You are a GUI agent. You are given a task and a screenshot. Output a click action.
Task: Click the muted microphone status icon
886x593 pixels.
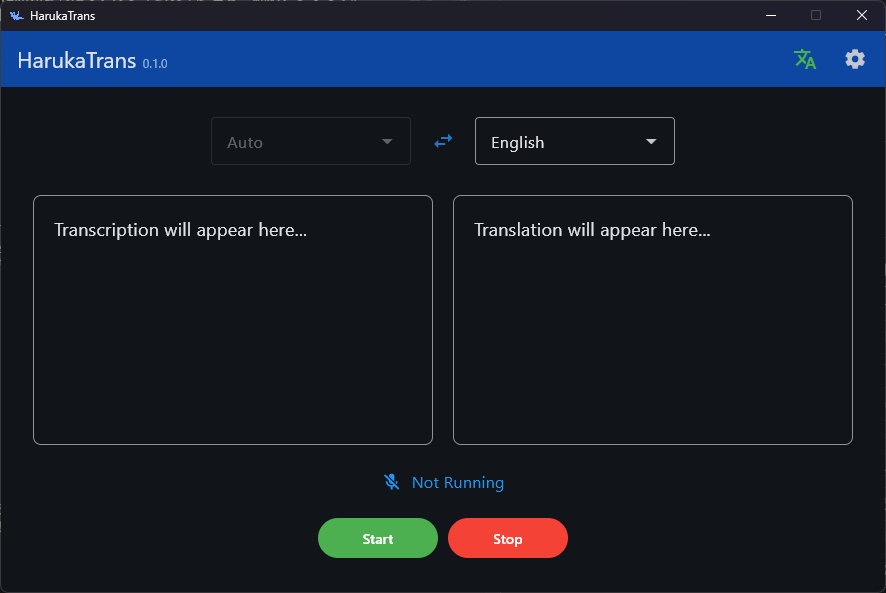392,482
